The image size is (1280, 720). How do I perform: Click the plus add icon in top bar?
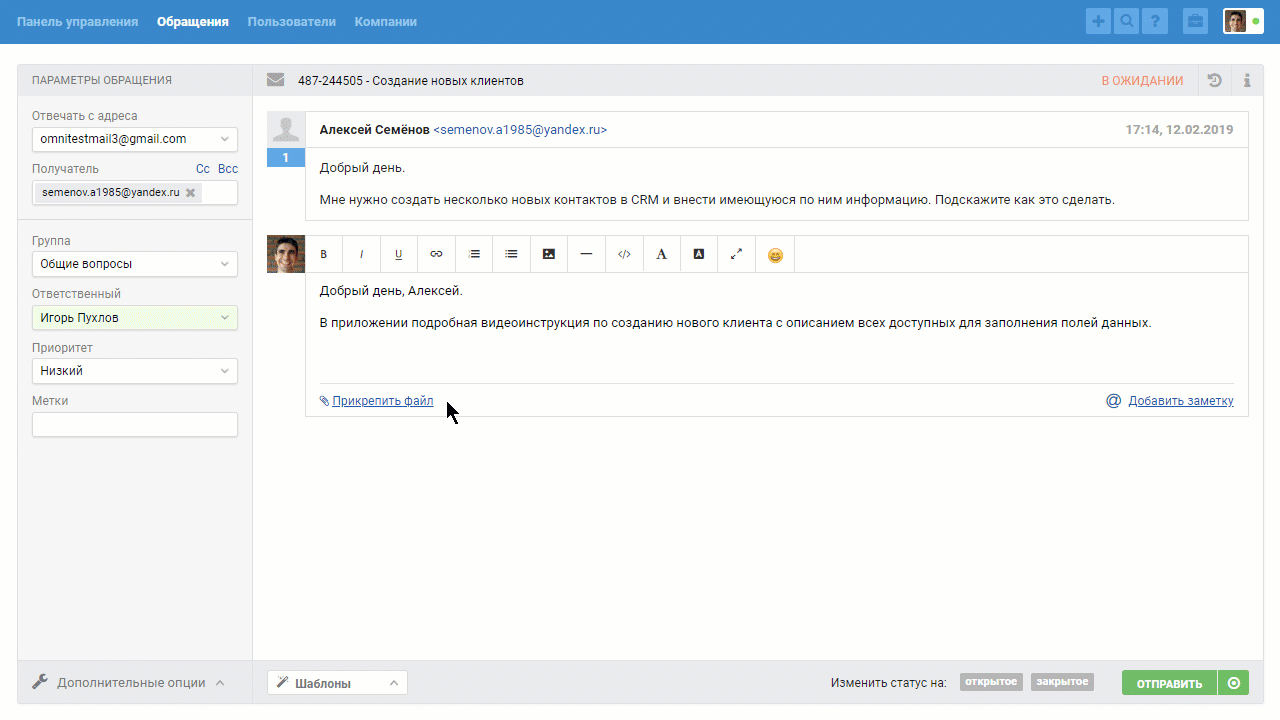1098,21
